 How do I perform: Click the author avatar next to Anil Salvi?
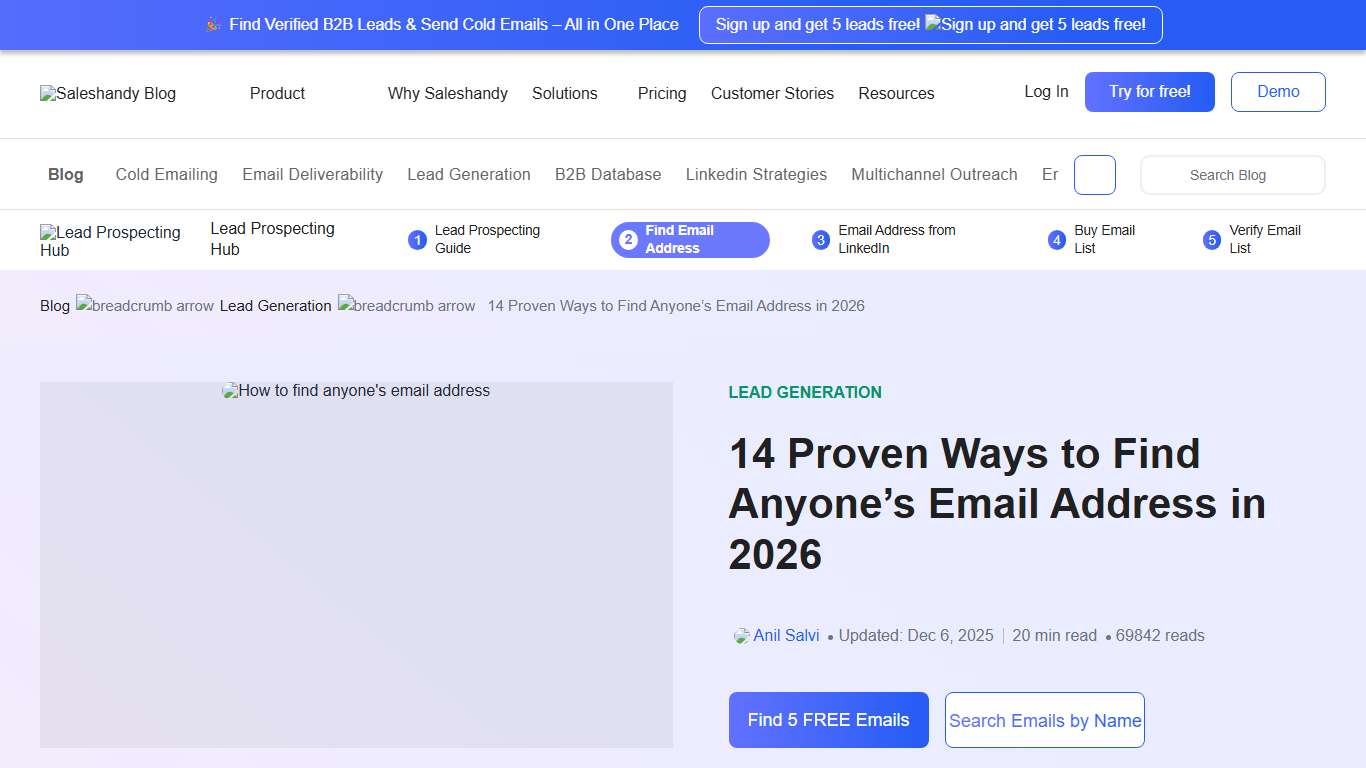click(x=740, y=635)
